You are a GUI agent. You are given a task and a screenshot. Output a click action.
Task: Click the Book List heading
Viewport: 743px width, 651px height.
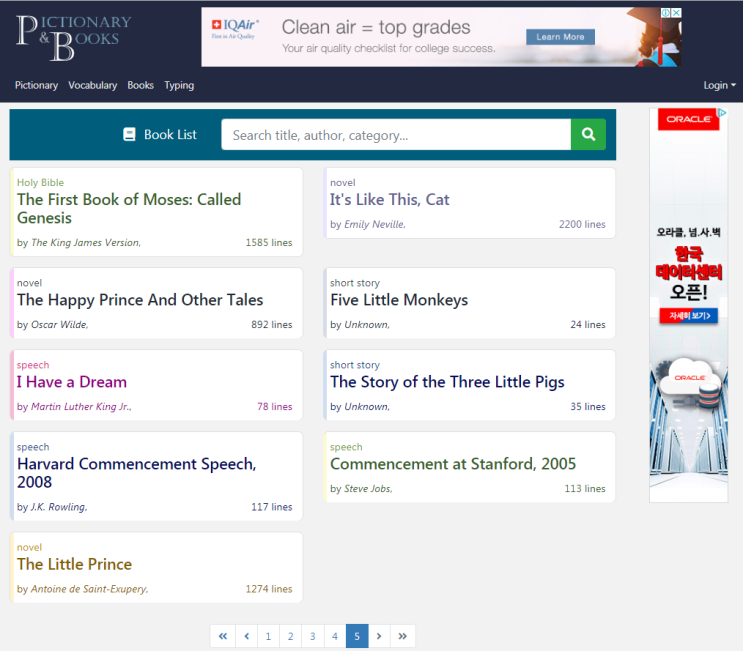click(170, 135)
